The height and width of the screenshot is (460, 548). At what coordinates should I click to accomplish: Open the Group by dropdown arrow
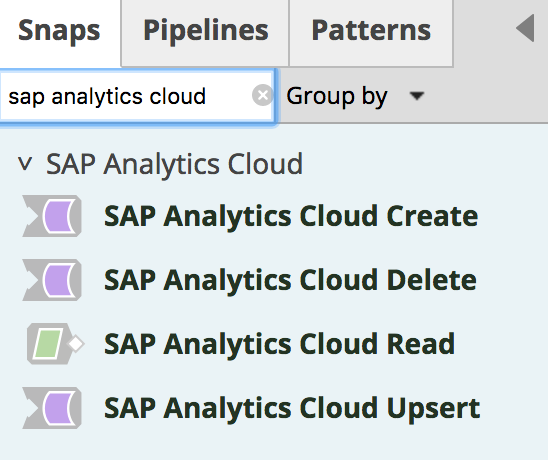click(x=417, y=96)
